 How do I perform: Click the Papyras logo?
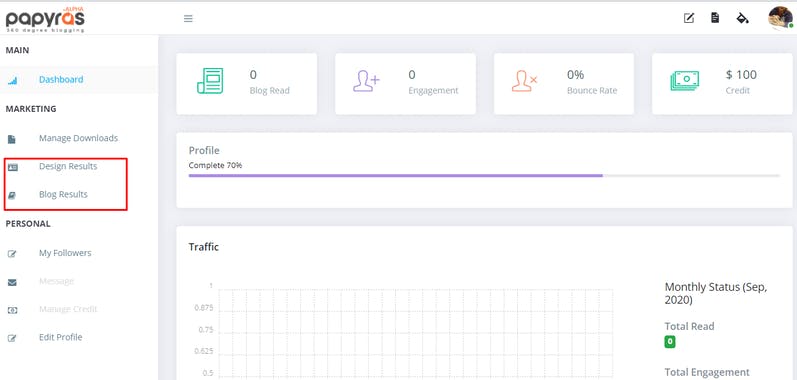[x=45, y=20]
